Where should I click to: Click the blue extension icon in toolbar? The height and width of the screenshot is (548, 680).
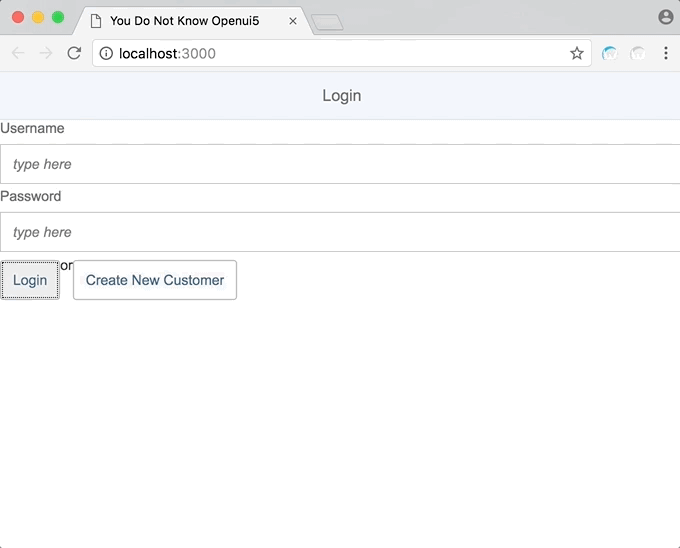click(x=610, y=53)
